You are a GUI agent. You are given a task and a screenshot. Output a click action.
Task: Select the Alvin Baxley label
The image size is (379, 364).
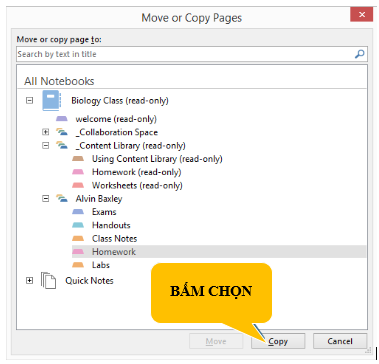pyautogui.click(x=99, y=199)
